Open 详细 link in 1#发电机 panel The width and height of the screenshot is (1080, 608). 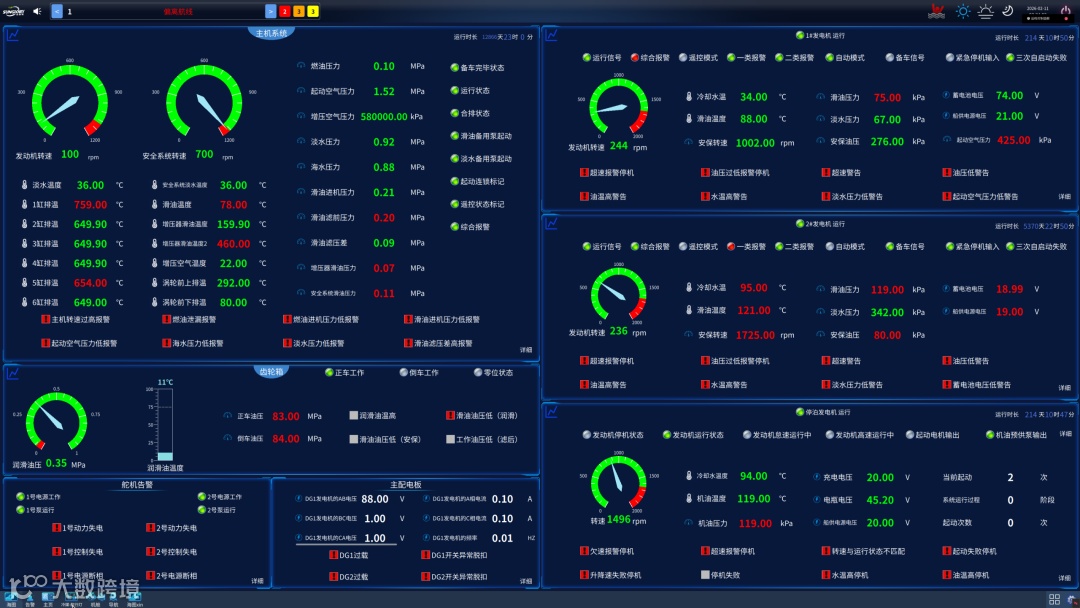click(x=1064, y=196)
